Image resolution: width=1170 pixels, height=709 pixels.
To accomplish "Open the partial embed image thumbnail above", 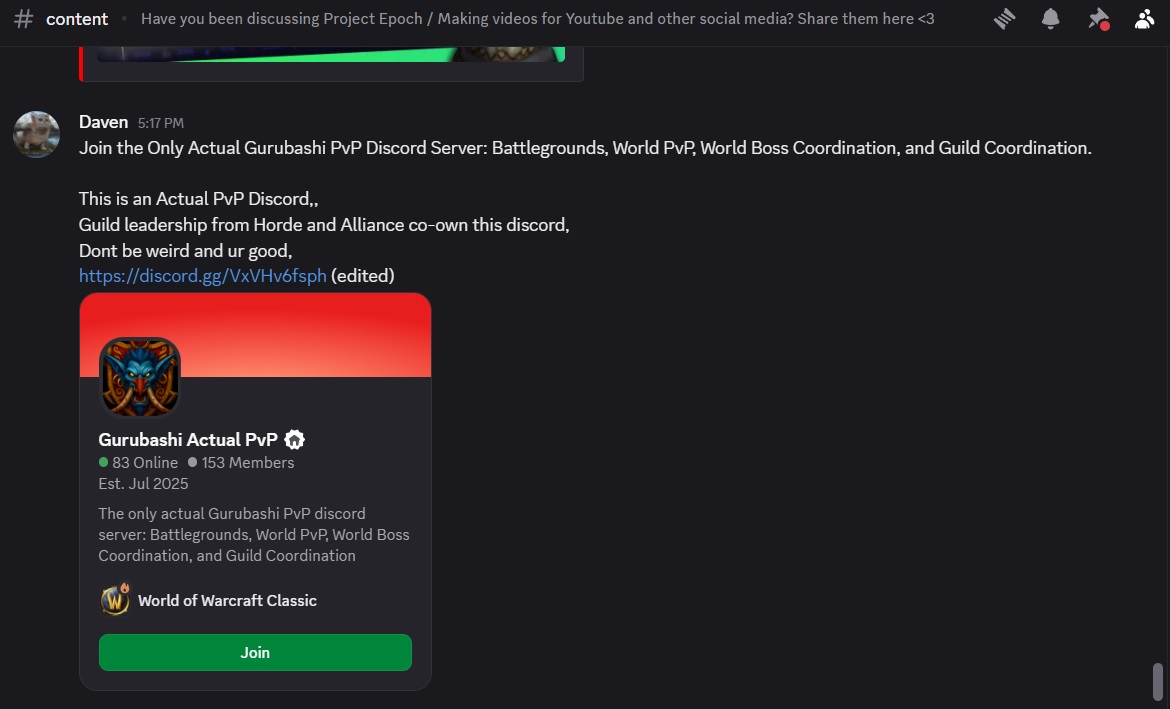I will click(x=331, y=54).
